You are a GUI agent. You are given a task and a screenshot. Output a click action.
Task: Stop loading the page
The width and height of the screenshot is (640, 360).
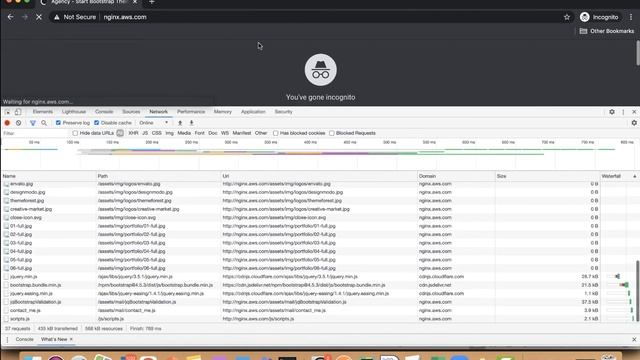pyautogui.click(x=39, y=17)
